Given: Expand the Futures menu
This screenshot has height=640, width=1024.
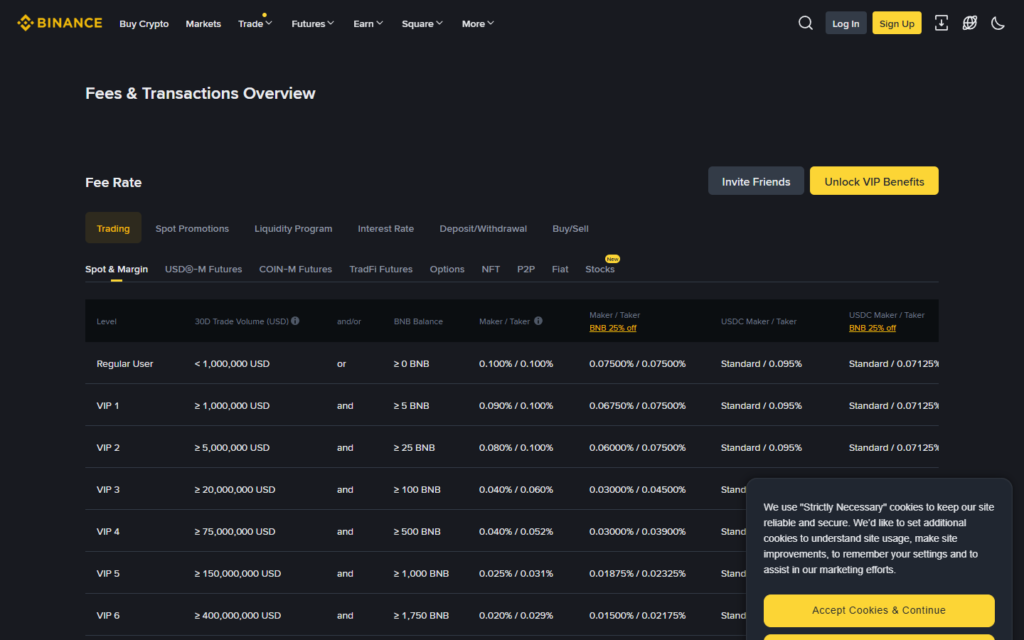Looking at the screenshot, I should pyautogui.click(x=313, y=24).
